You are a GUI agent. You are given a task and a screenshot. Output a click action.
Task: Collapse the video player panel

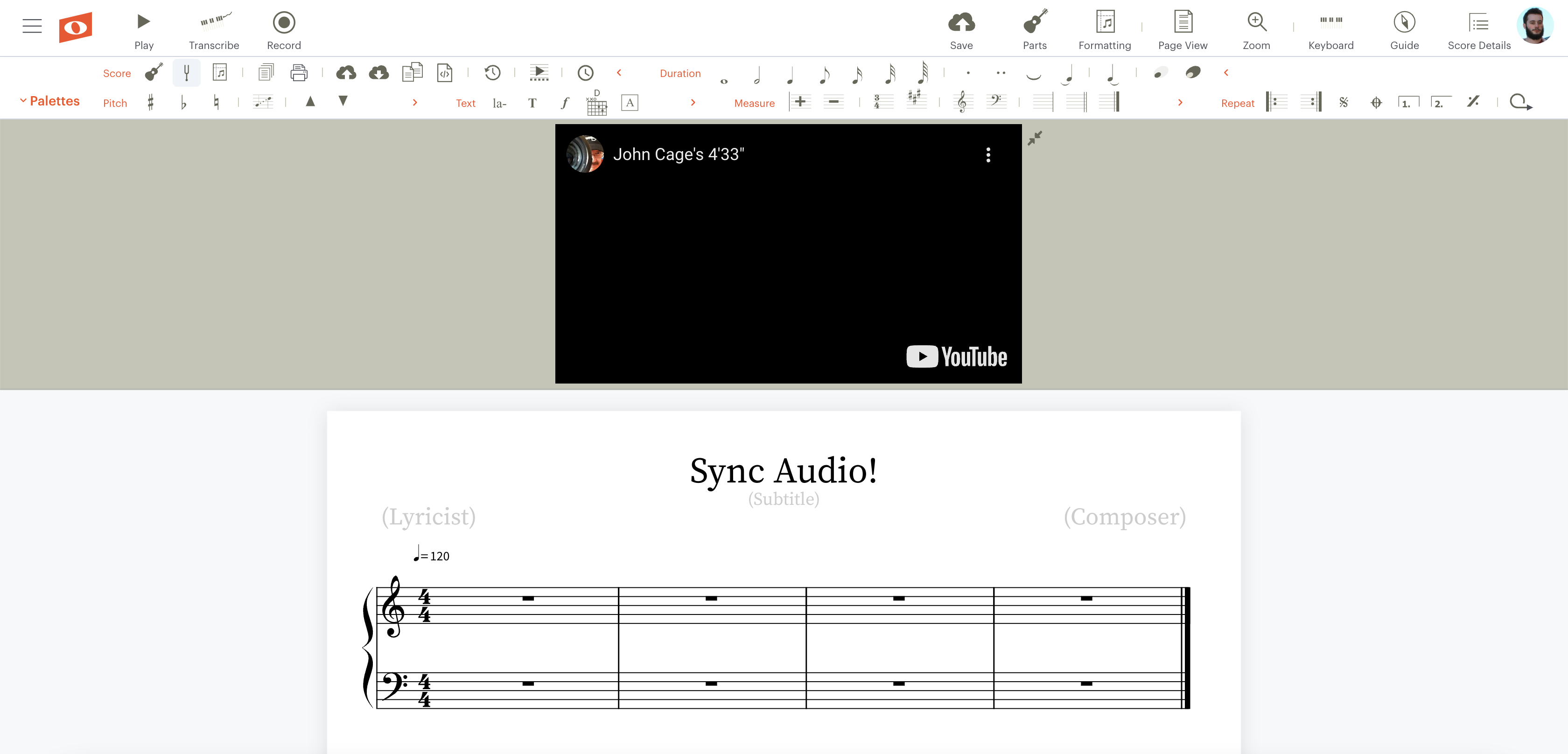click(x=1035, y=138)
